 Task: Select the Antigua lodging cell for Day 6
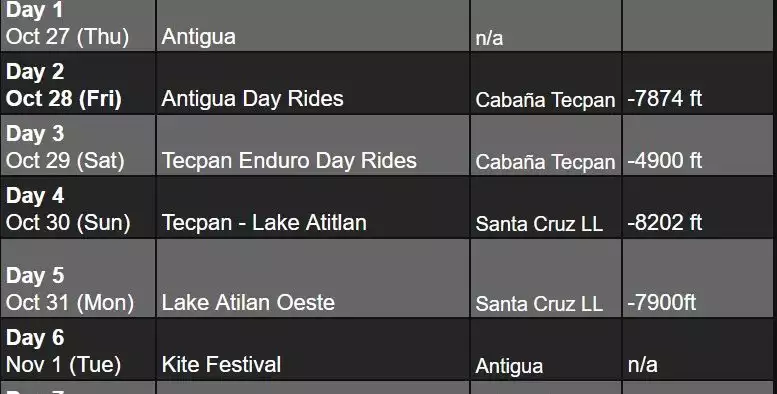(x=546, y=349)
